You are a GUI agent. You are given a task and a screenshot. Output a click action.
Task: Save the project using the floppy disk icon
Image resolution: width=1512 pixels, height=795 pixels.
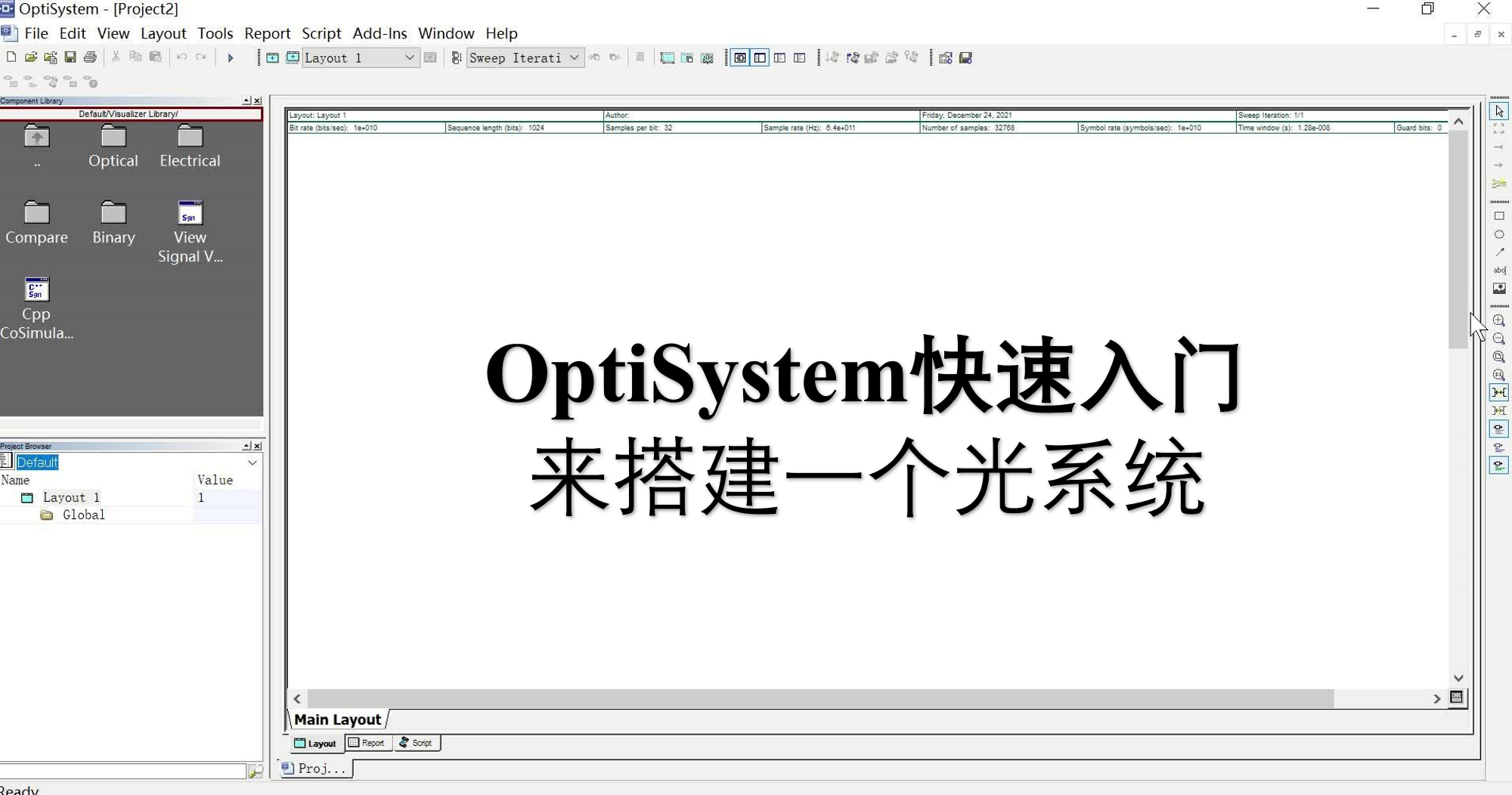pyautogui.click(x=70, y=57)
